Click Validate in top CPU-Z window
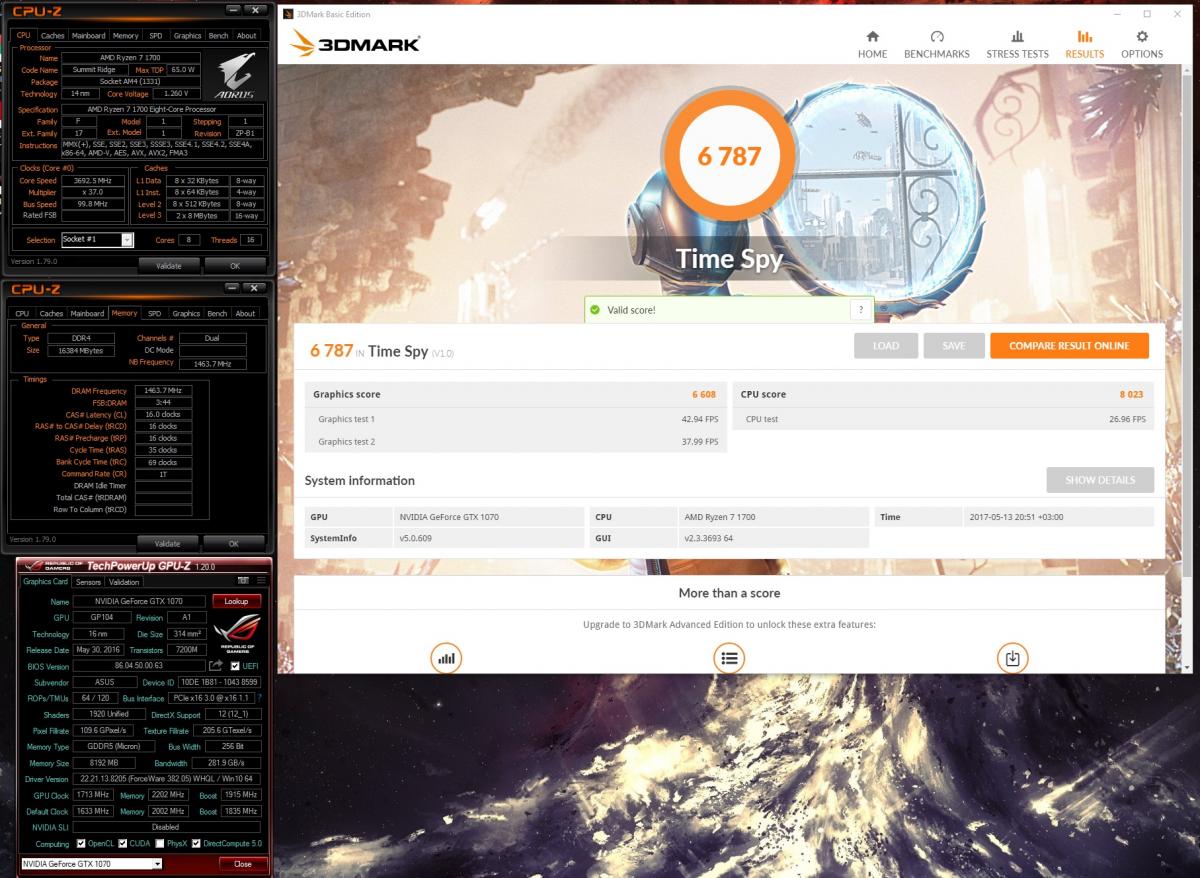Viewport: 1200px width, 878px height. (168, 266)
